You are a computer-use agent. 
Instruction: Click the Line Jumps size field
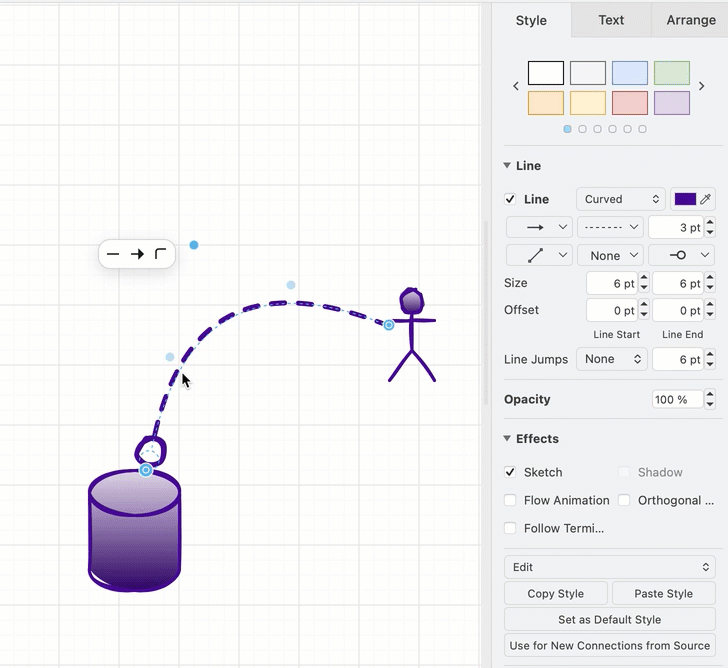[x=678, y=359]
